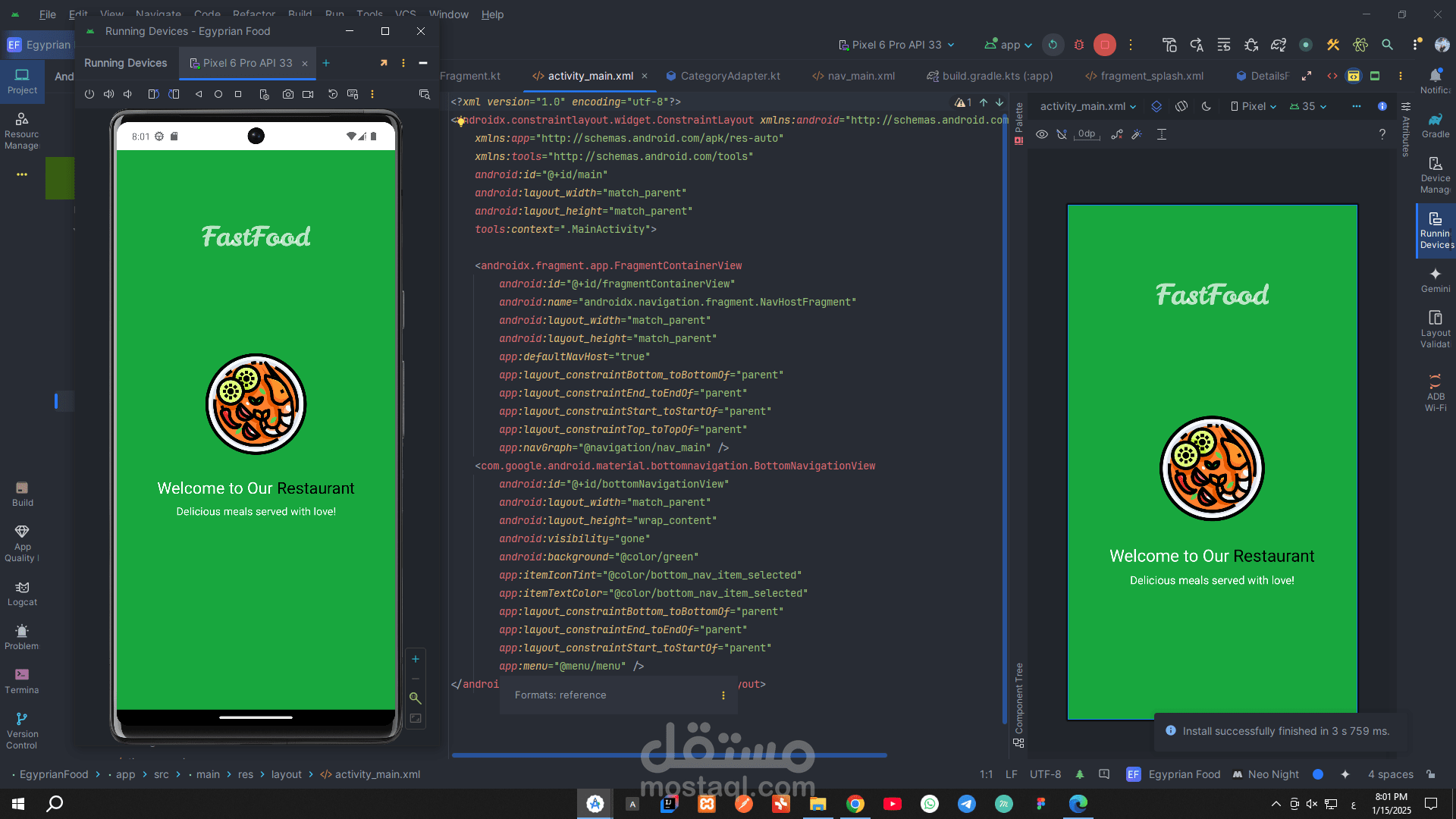This screenshot has width=1456, height=819.
Task: Open Gemini panel in right sidebar
Action: [x=1435, y=279]
